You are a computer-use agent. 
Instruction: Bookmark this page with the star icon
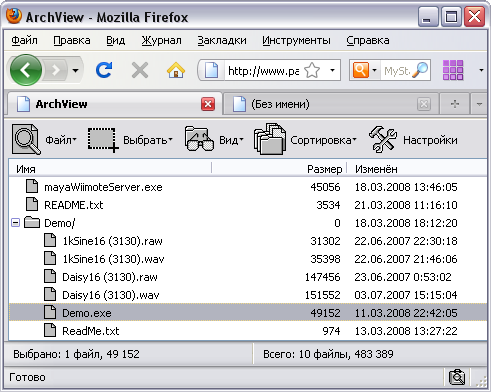[x=312, y=70]
